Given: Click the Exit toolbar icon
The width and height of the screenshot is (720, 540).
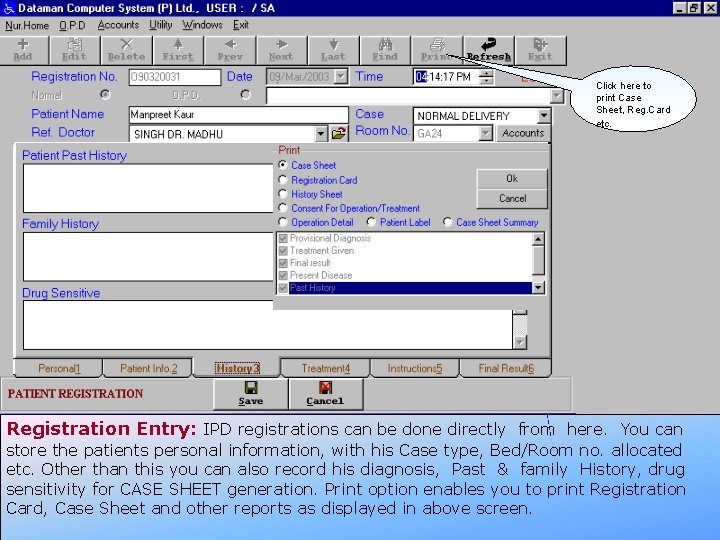Looking at the screenshot, I should [540, 50].
